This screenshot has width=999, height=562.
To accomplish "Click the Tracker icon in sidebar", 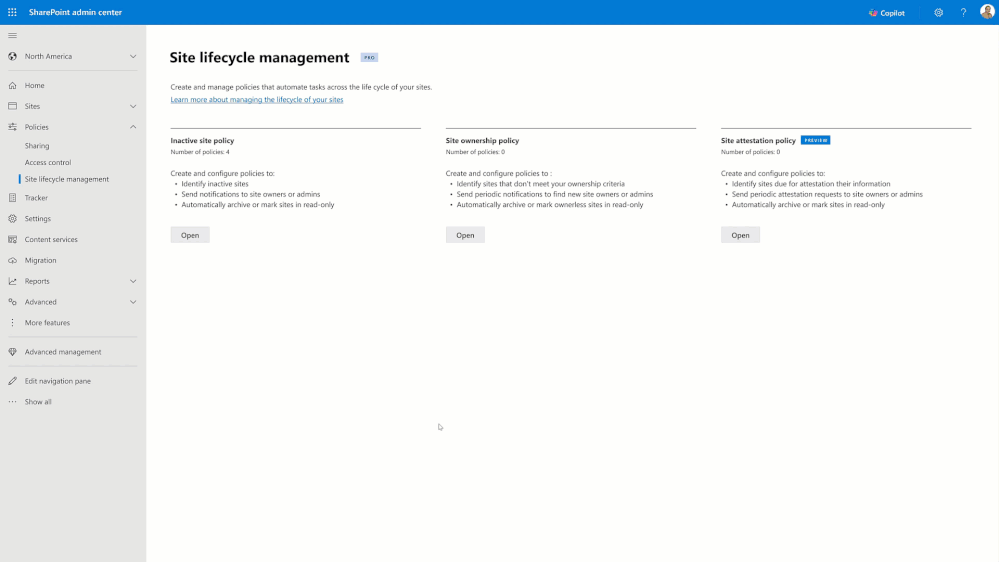I will pyautogui.click(x=12, y=198).
